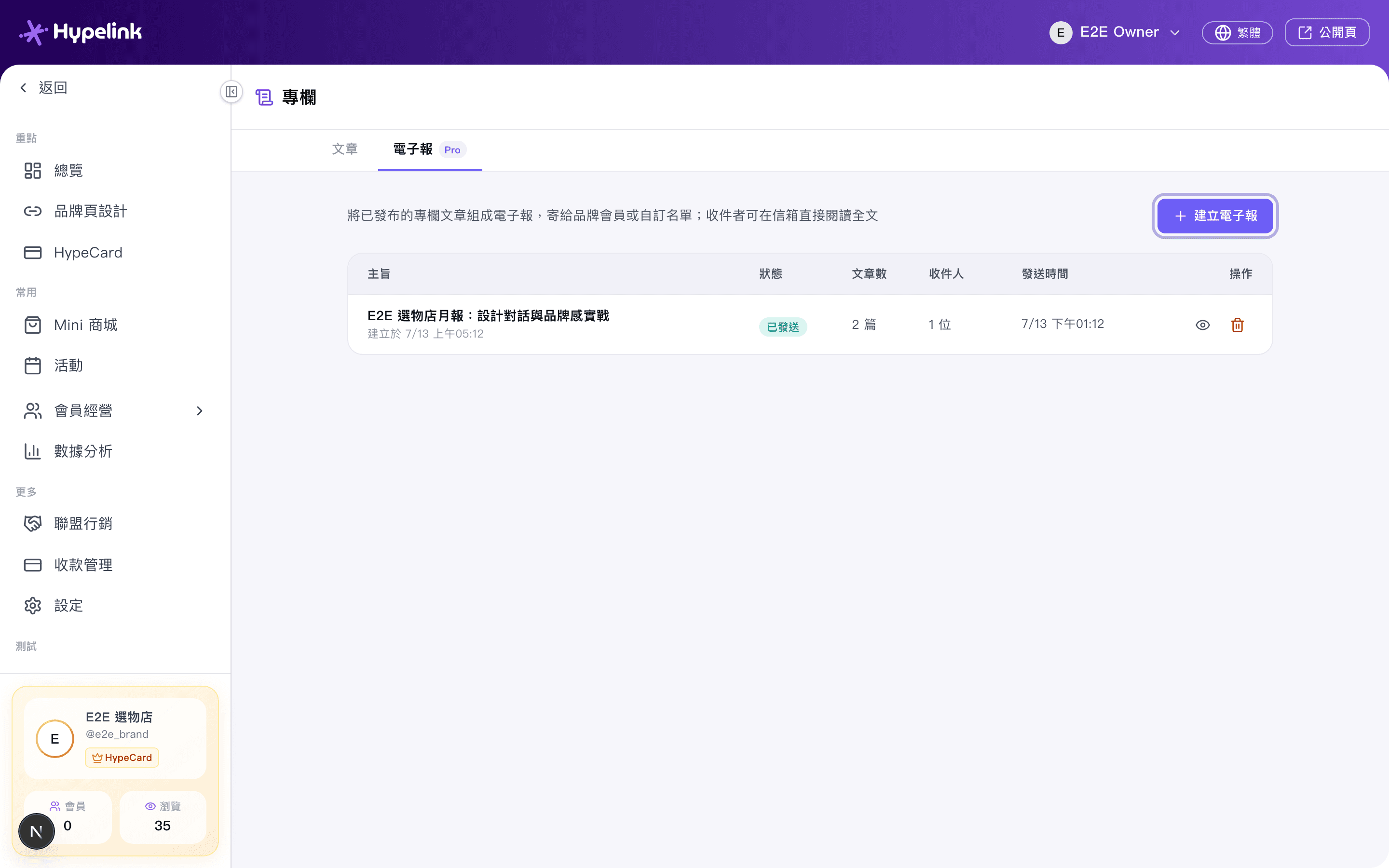Click 主旨 column header

[x=379, y=274]
